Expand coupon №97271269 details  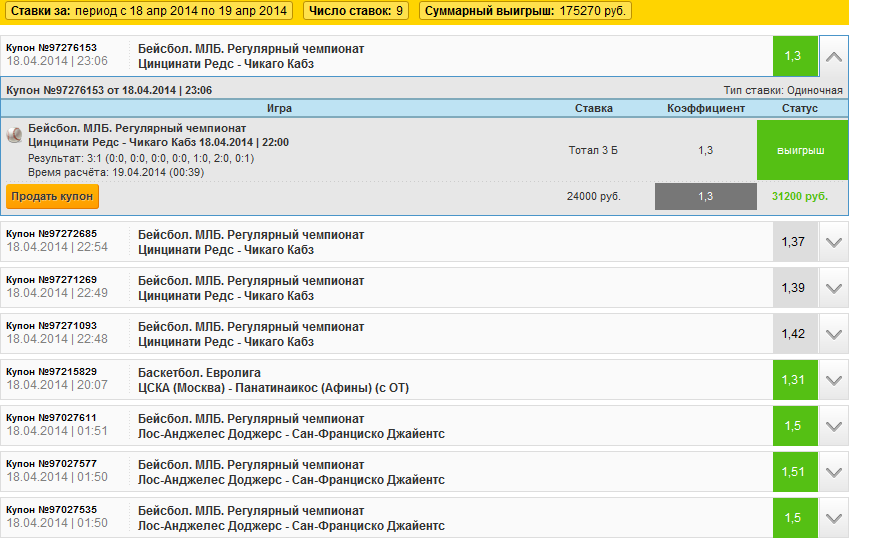tap(834, 288)
